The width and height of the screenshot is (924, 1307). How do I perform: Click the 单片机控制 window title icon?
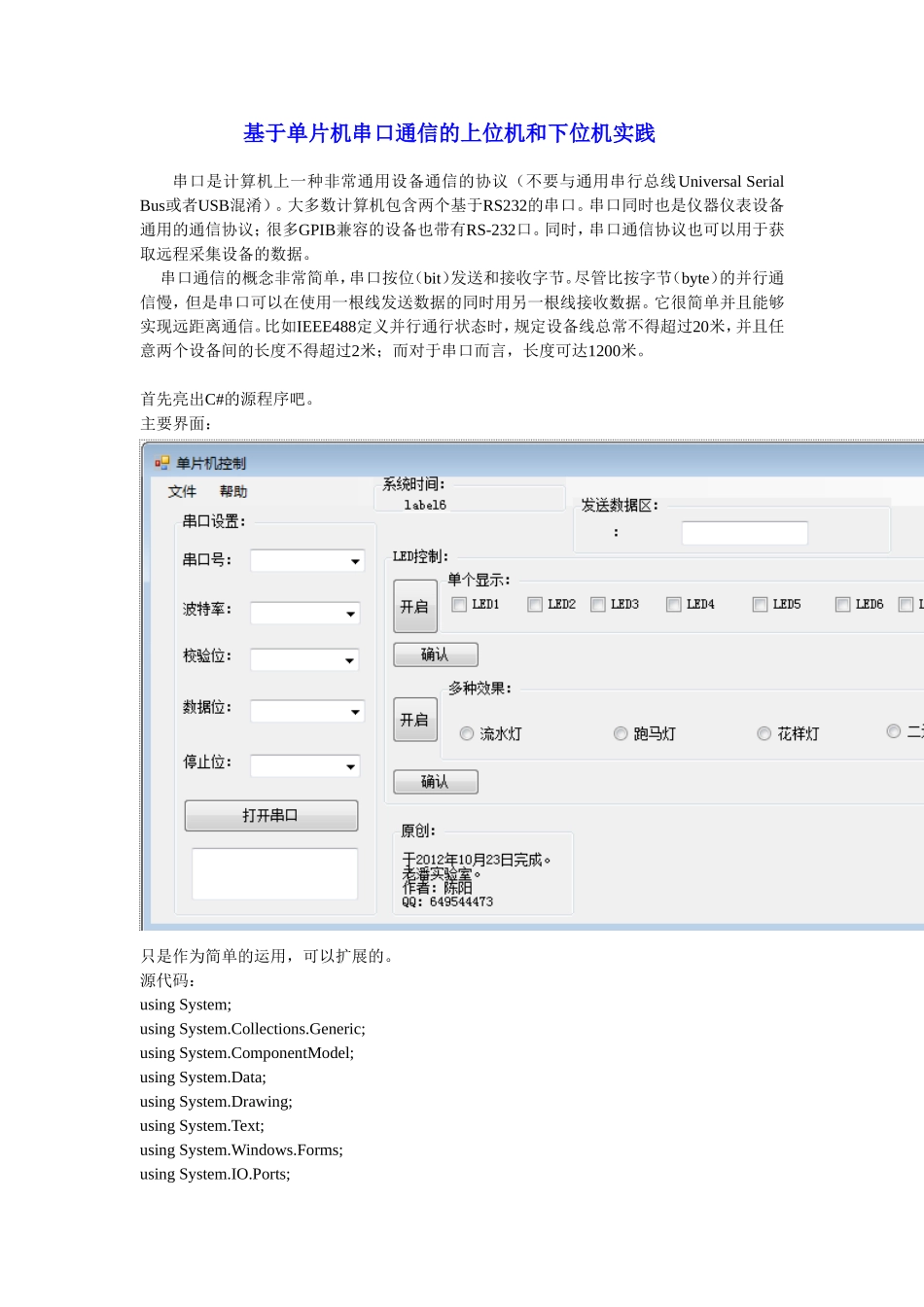tap(162, 463)
